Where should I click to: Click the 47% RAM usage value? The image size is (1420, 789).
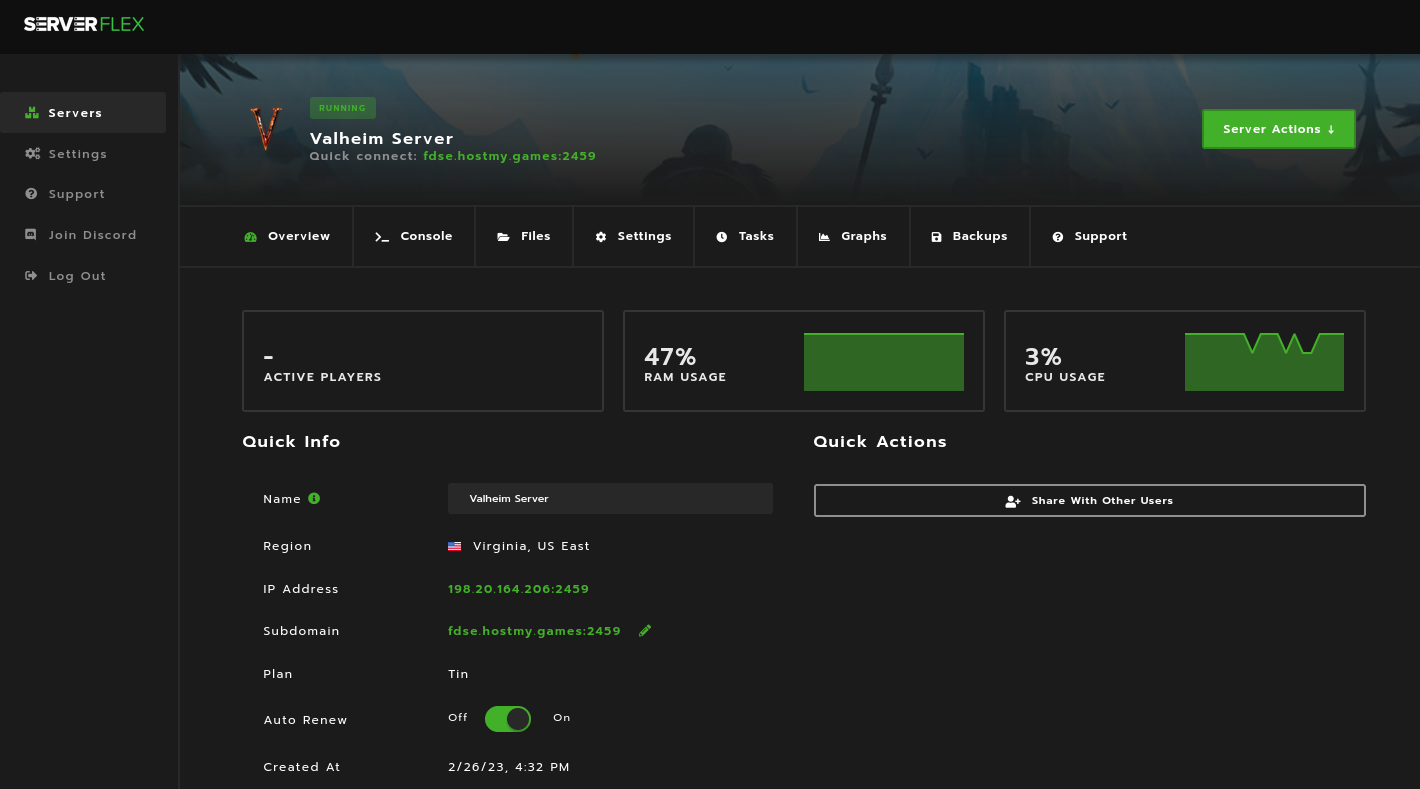(x=670, y=357)
